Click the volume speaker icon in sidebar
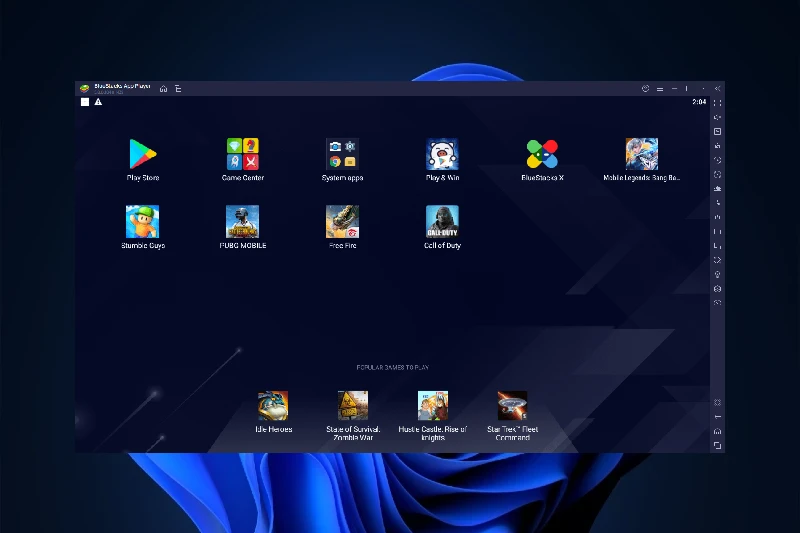Screen dimensions: 800x533 (717, 117)
